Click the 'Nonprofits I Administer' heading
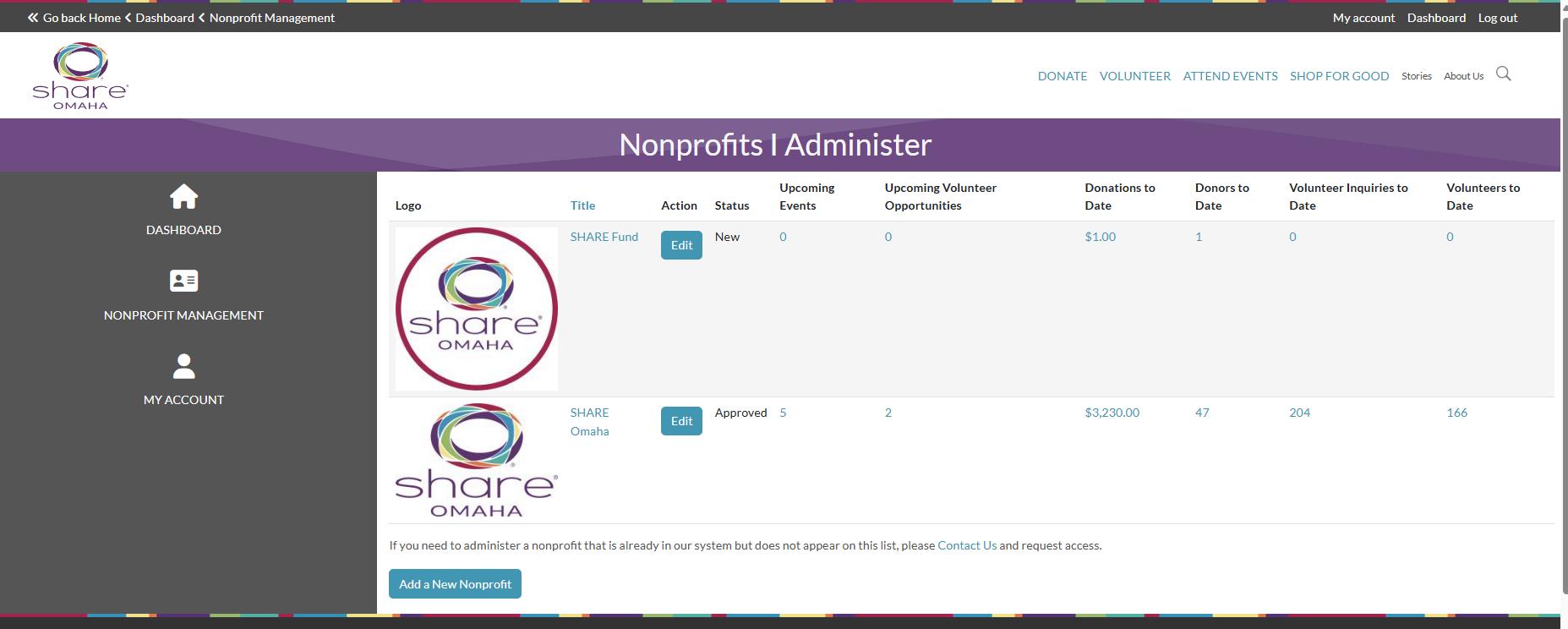Viewport: 1568px width, 629px height. pyautogui.click(x=775, y=145)
